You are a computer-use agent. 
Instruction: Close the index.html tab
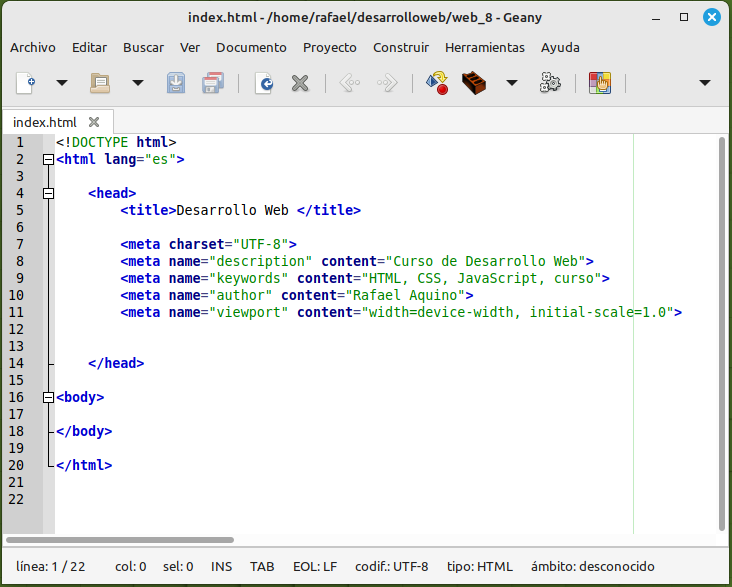(94, 122)
